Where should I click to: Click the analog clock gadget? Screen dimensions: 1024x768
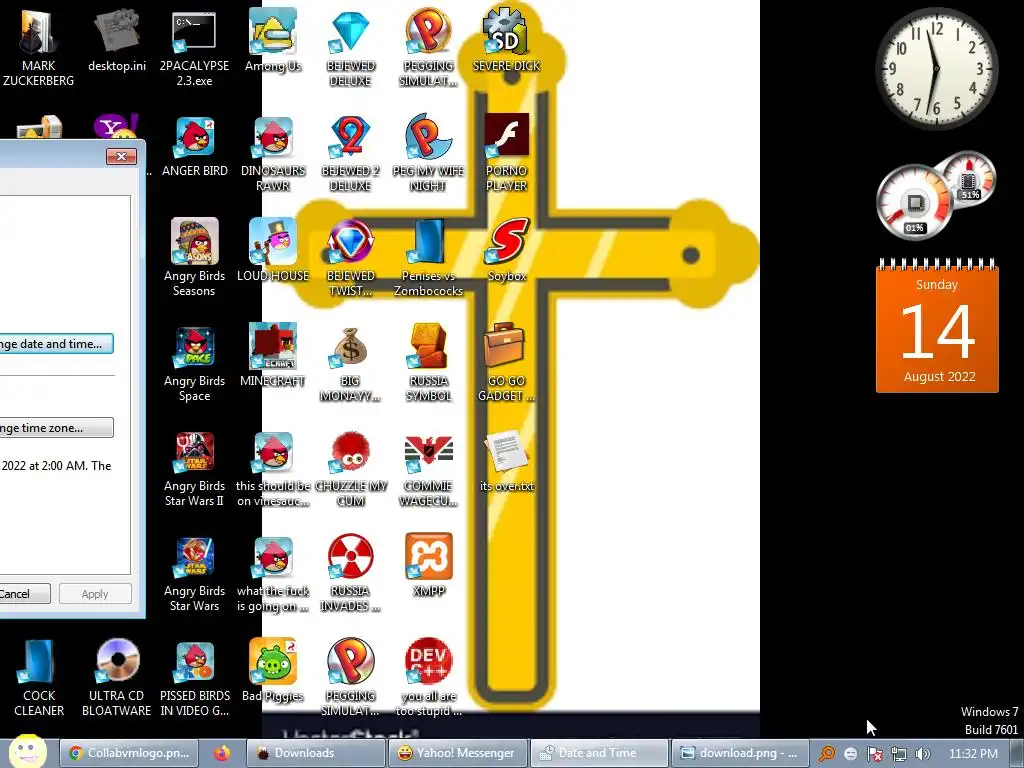point(936,68)
